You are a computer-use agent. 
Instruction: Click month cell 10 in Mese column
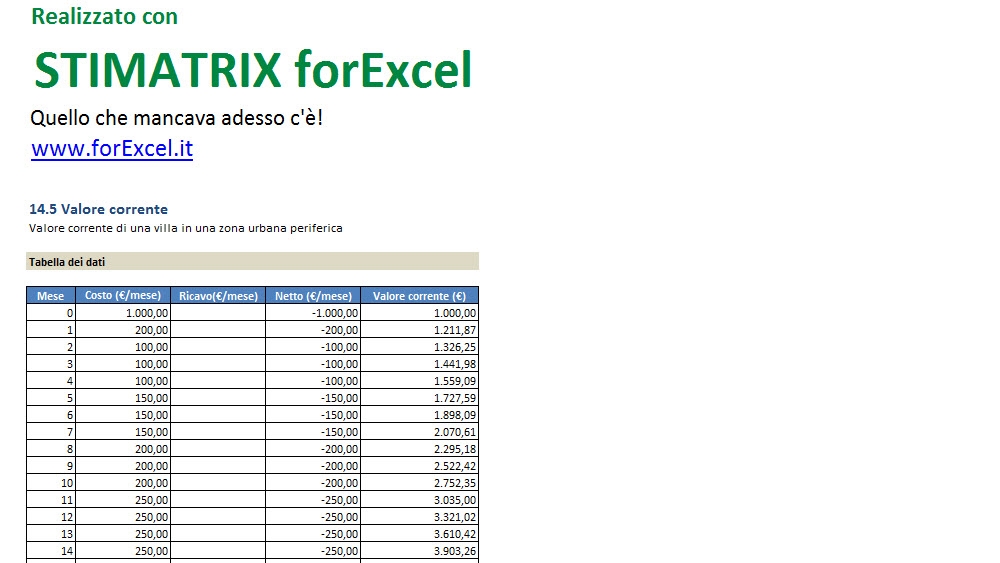51,483
